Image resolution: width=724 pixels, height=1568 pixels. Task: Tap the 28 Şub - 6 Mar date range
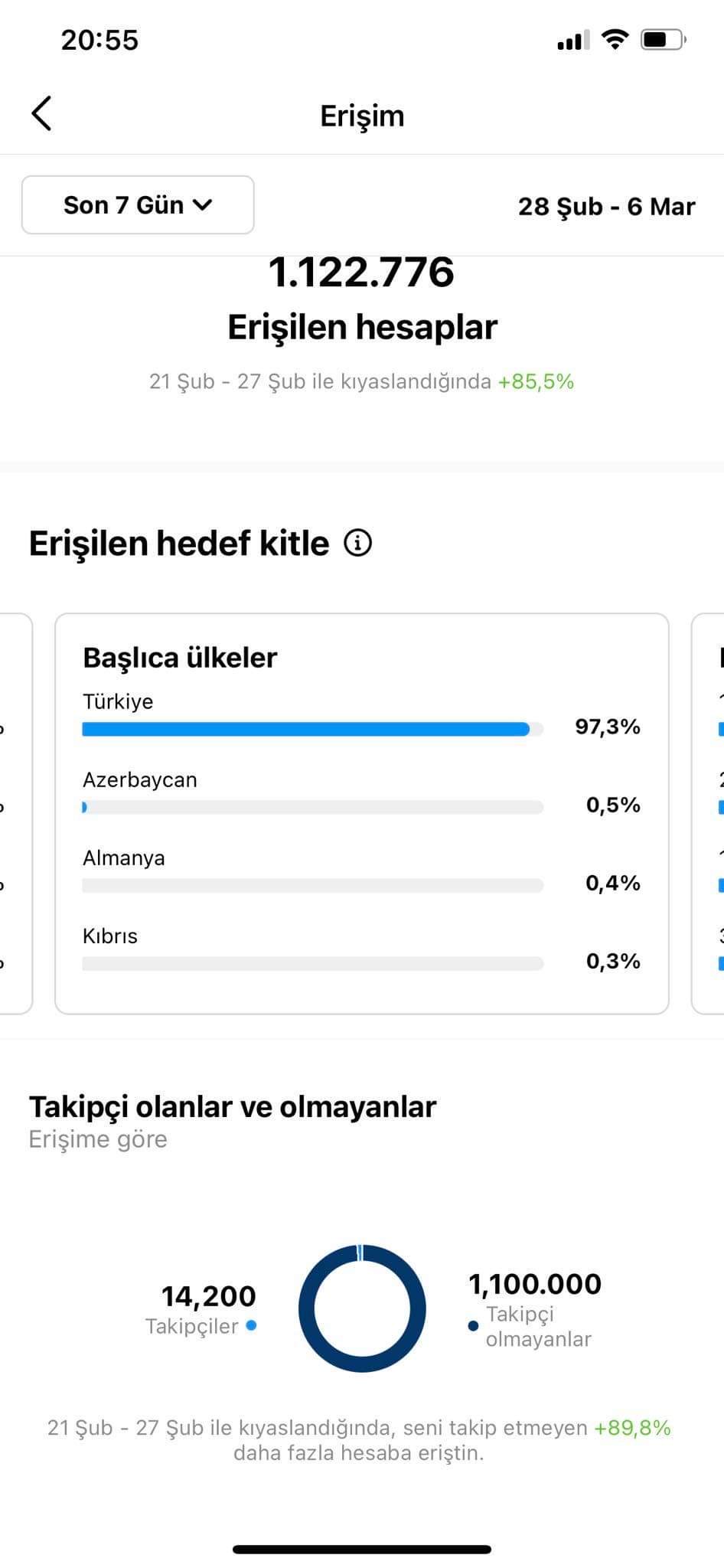tap(606, 206)
